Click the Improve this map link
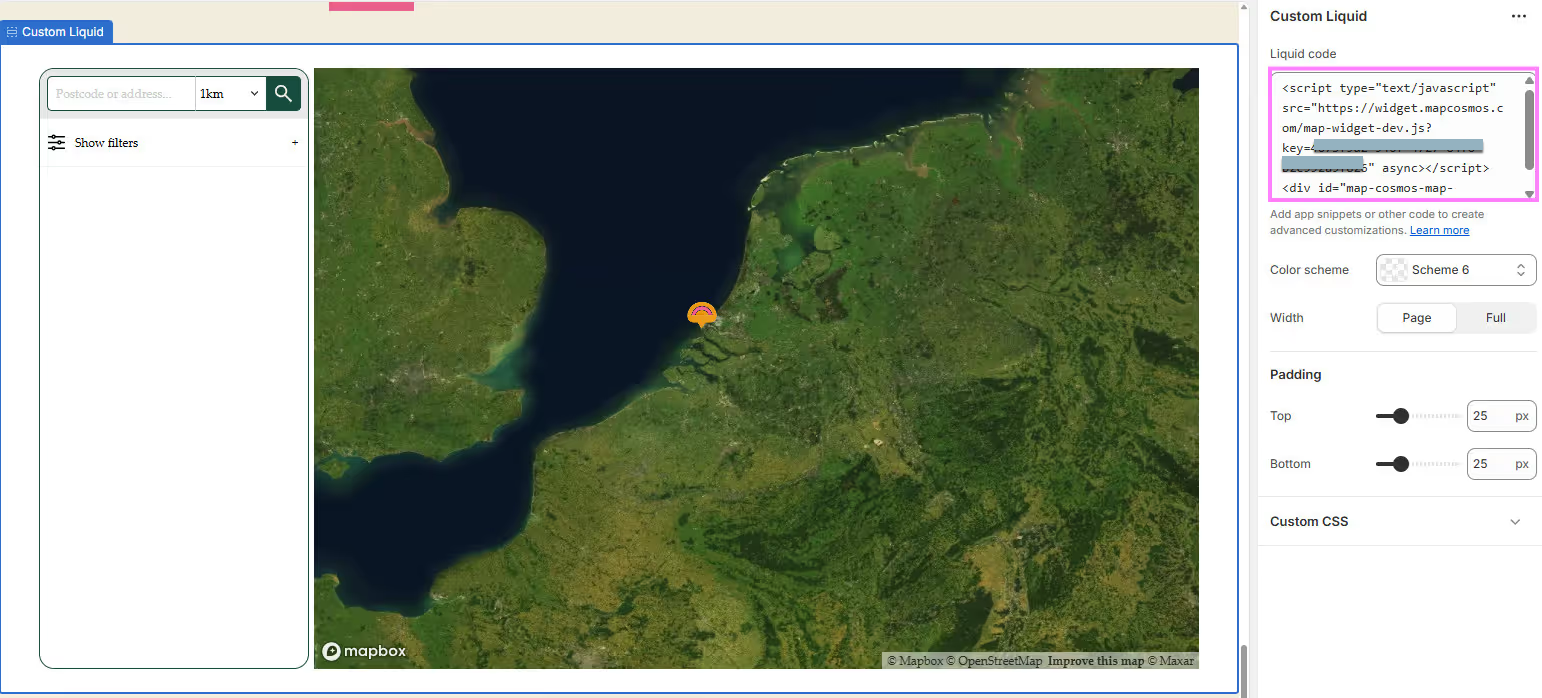 (1095, 661)
